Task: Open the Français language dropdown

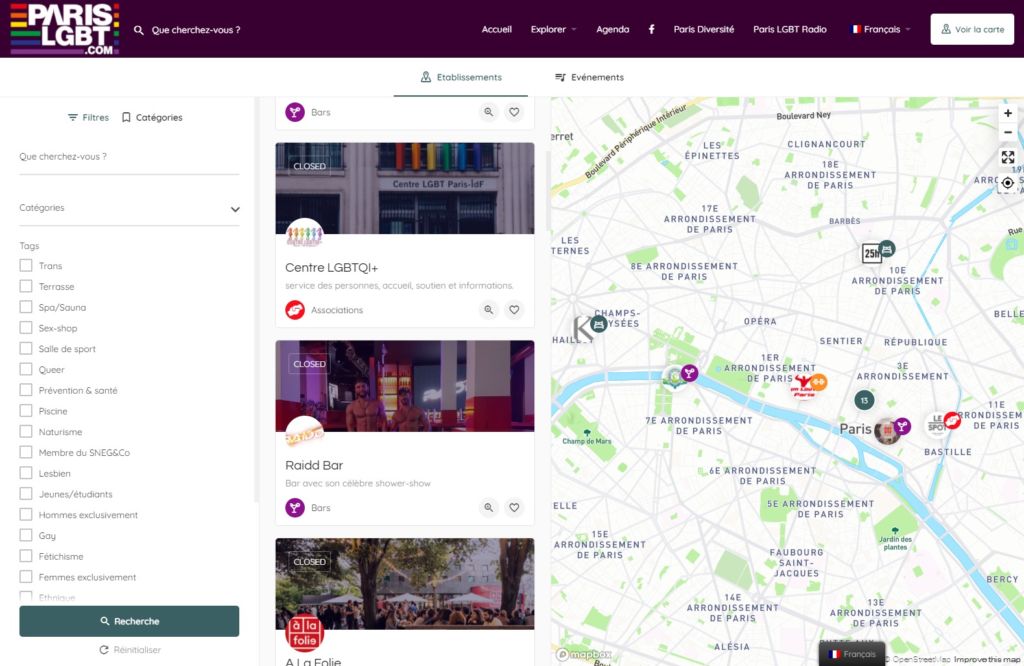Action: 881,29
